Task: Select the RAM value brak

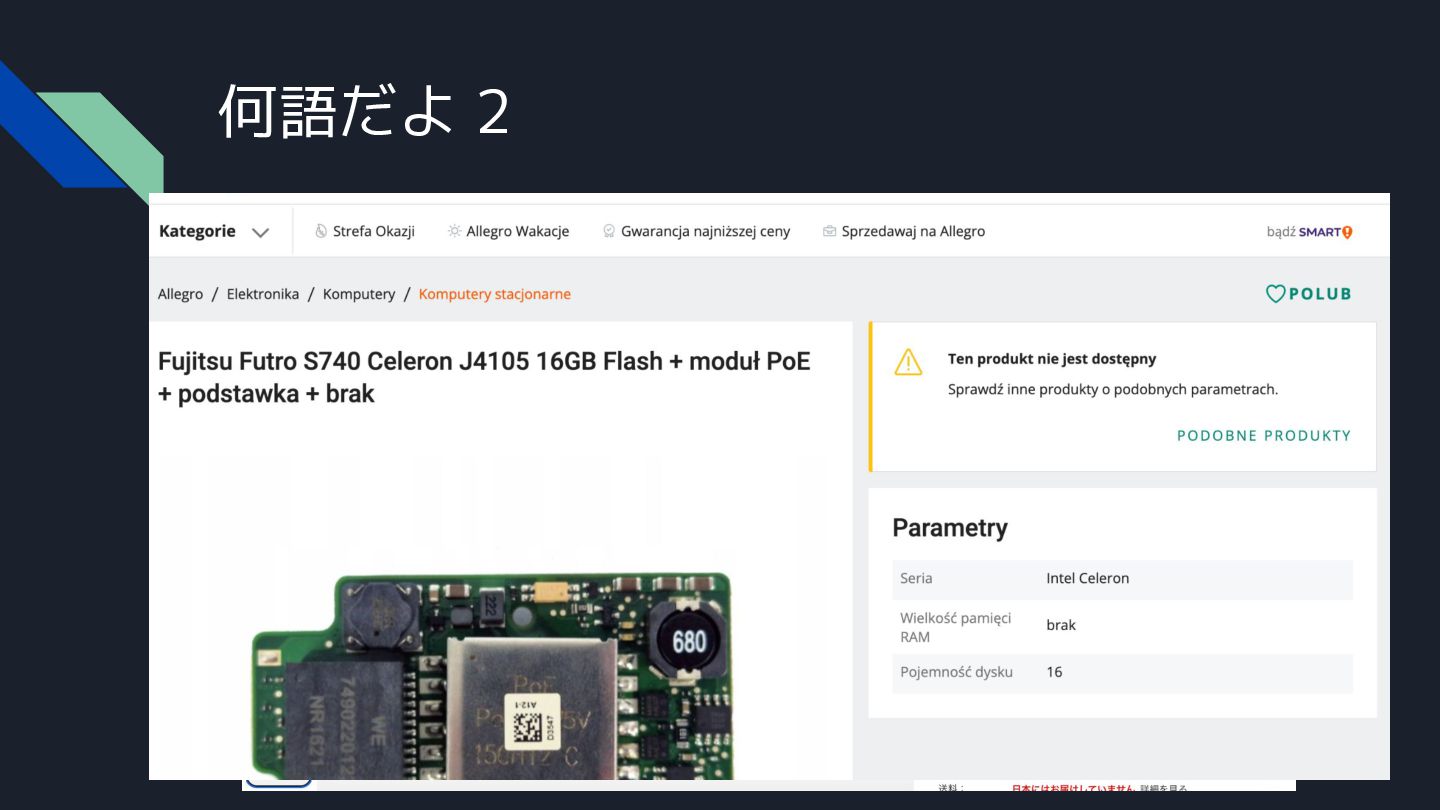Action: click(x=1061, y=625)
